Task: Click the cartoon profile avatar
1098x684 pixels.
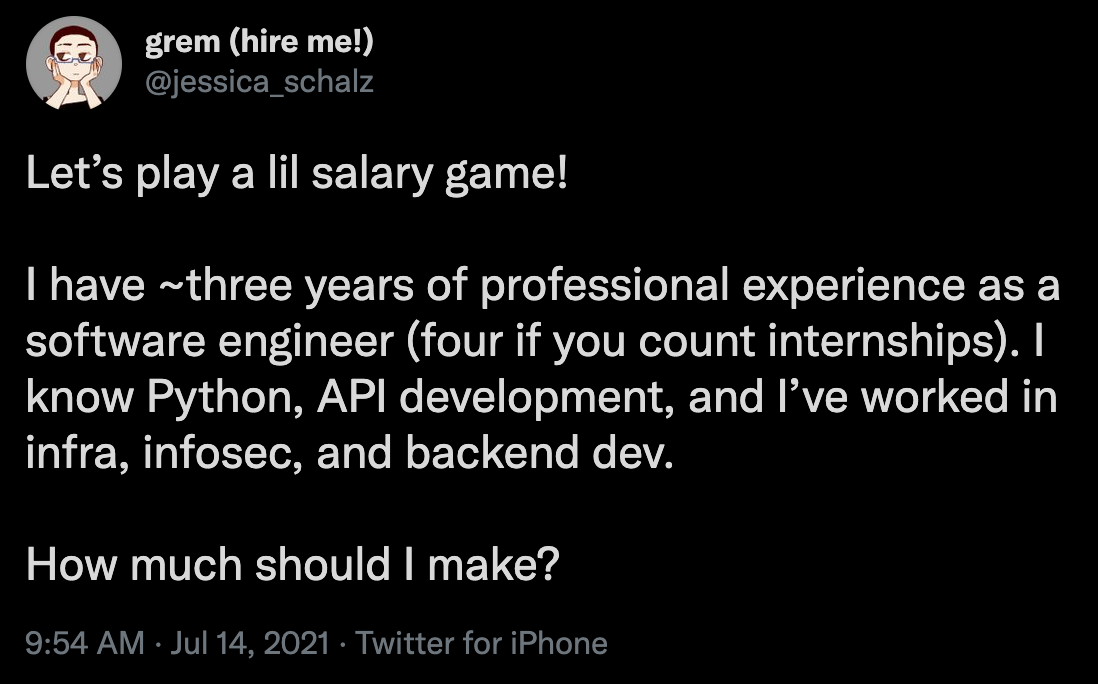Action: (66, 64)
